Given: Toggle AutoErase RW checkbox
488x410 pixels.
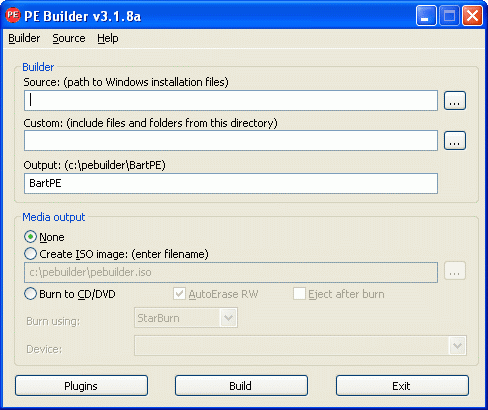Looking at the screenshot, I should [179, 294].
